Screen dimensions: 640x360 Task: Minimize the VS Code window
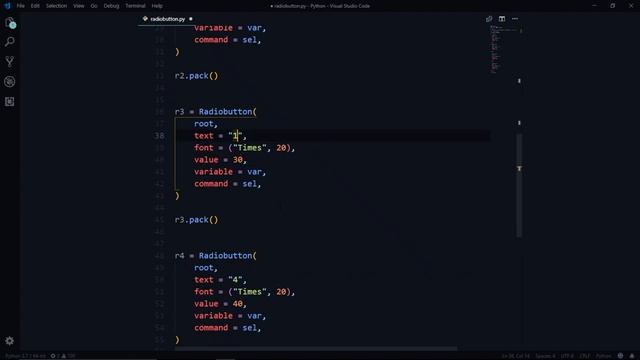coord(594,6)
